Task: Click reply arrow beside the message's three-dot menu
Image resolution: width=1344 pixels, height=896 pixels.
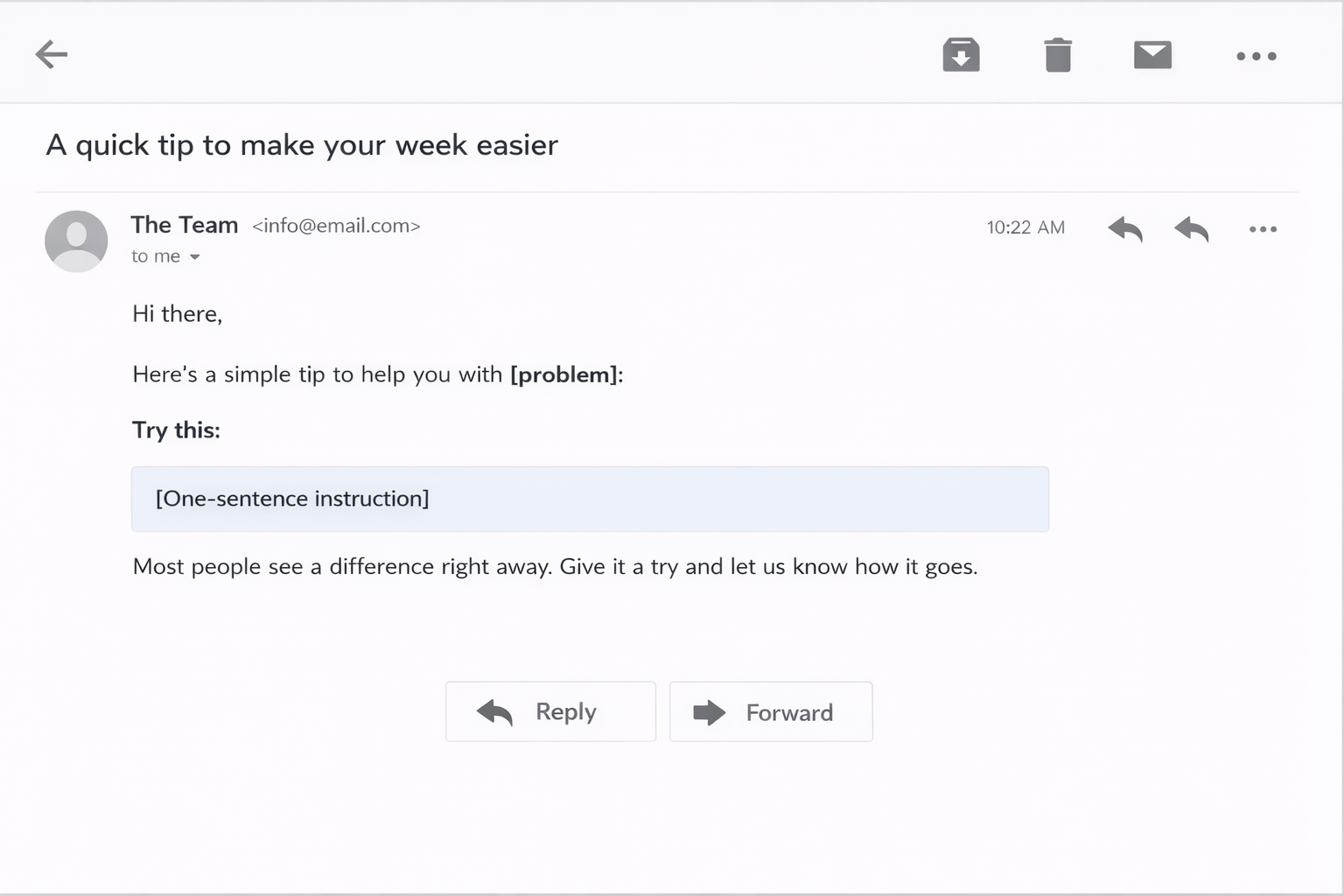Action: tap(1192, 229)
